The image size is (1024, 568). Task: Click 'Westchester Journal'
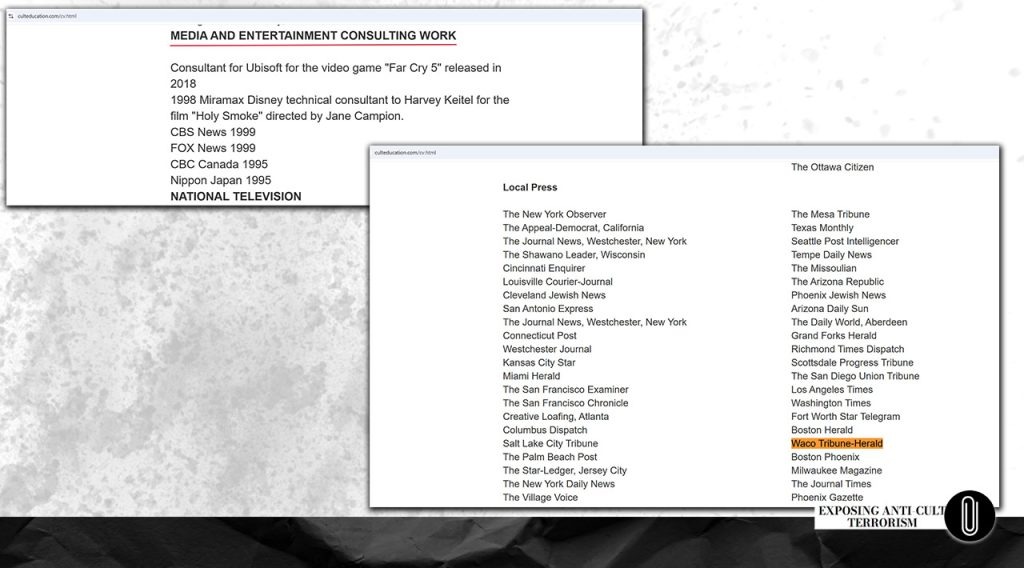pyautogui.click(x=547, y=349)
